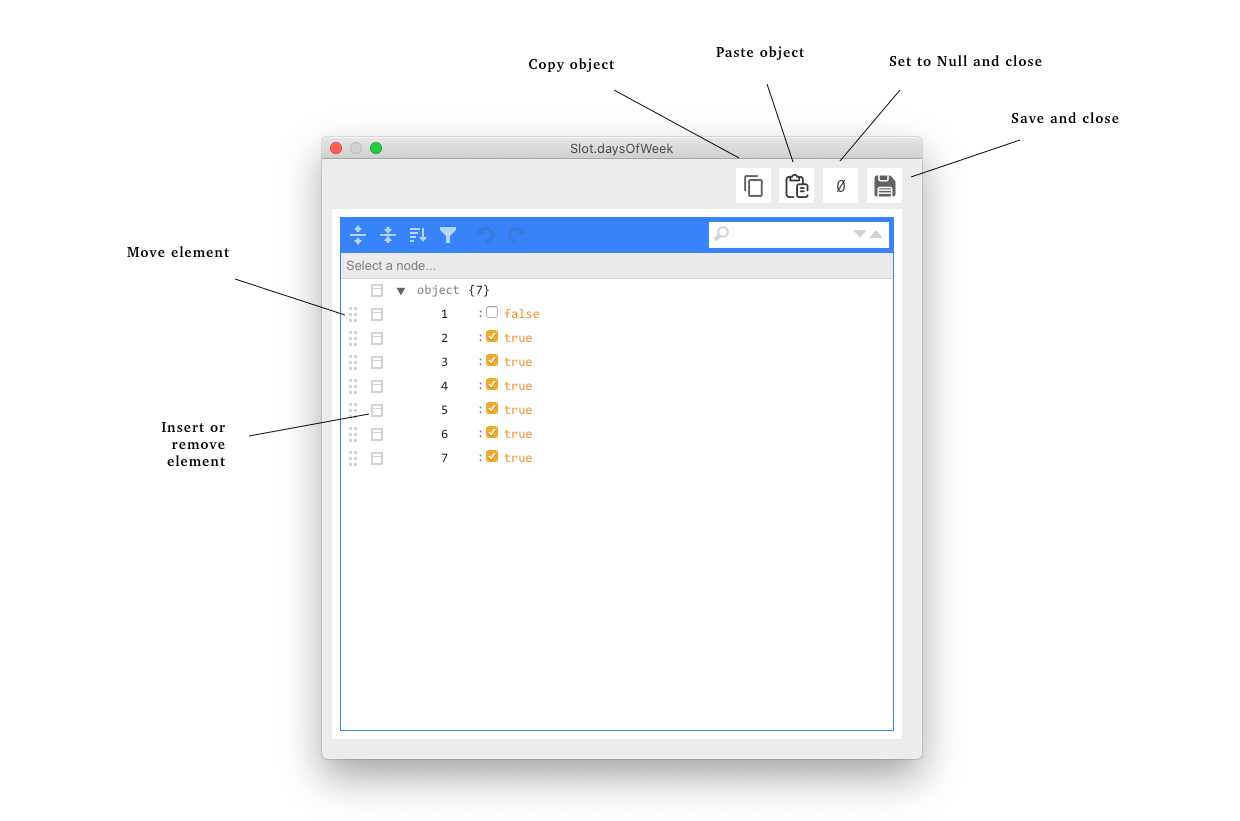Viewport: 1240px width, 821px height.
Task: Click the drag handle of row 7
Action: coord(353,458)
